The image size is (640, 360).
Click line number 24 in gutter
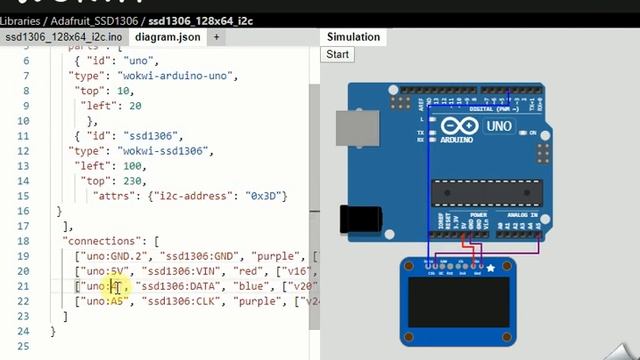tap(23, 331)
